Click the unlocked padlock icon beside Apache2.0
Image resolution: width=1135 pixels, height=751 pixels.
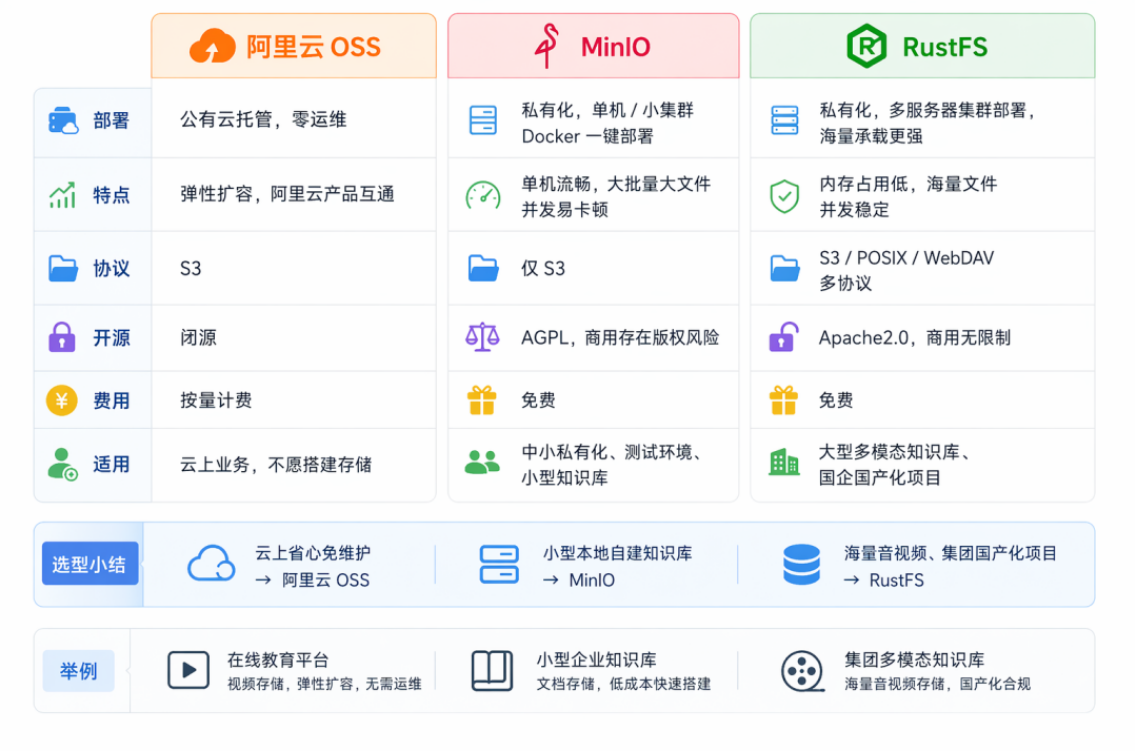(783, 337)
